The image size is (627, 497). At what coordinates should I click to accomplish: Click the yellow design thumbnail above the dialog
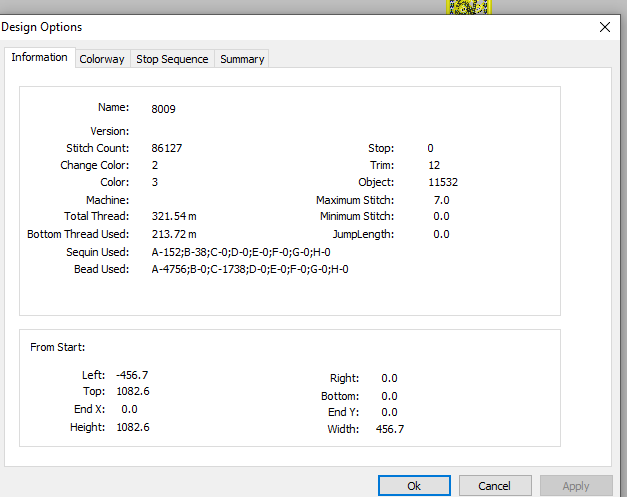(x=469, y=7)
